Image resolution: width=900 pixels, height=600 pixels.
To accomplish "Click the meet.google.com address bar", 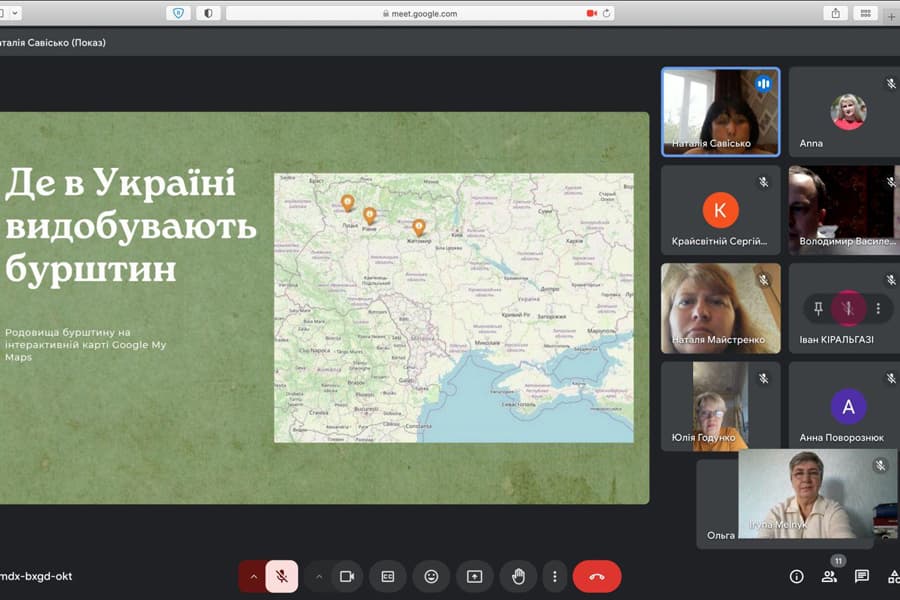I will [x=420, y=13].
